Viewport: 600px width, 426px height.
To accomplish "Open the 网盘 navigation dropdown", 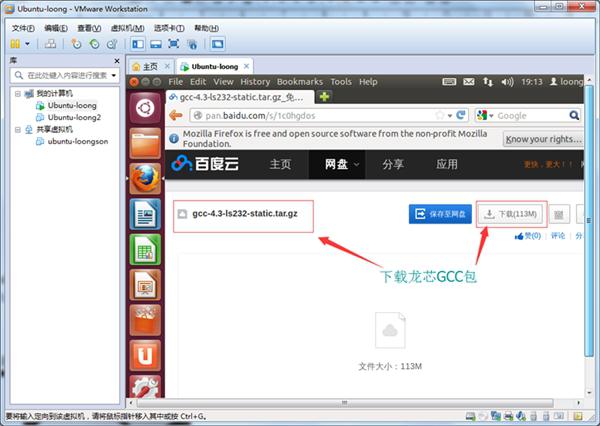I will point(337,164).
